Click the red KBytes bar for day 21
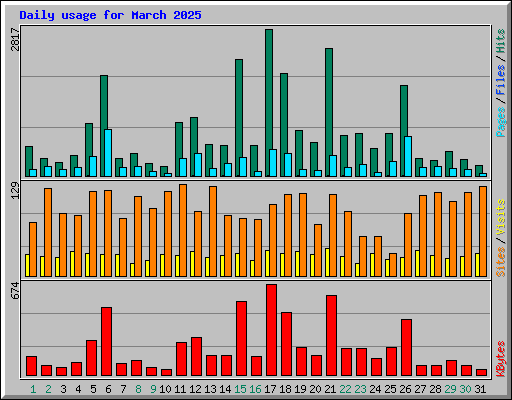Viewport: 512px width, 400px height. point(331,336)
